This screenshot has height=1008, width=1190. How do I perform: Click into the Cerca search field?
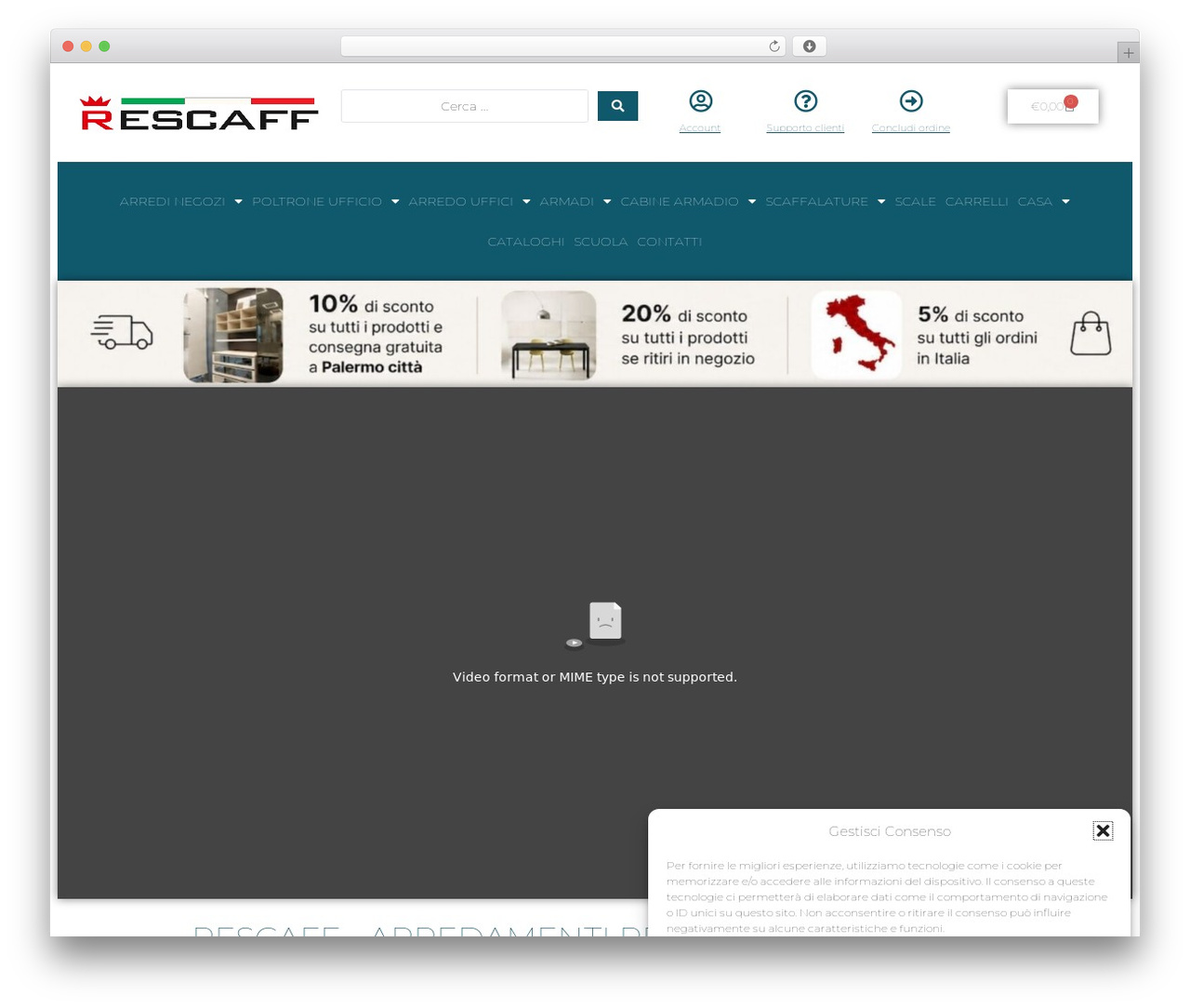tap(465, 106)
